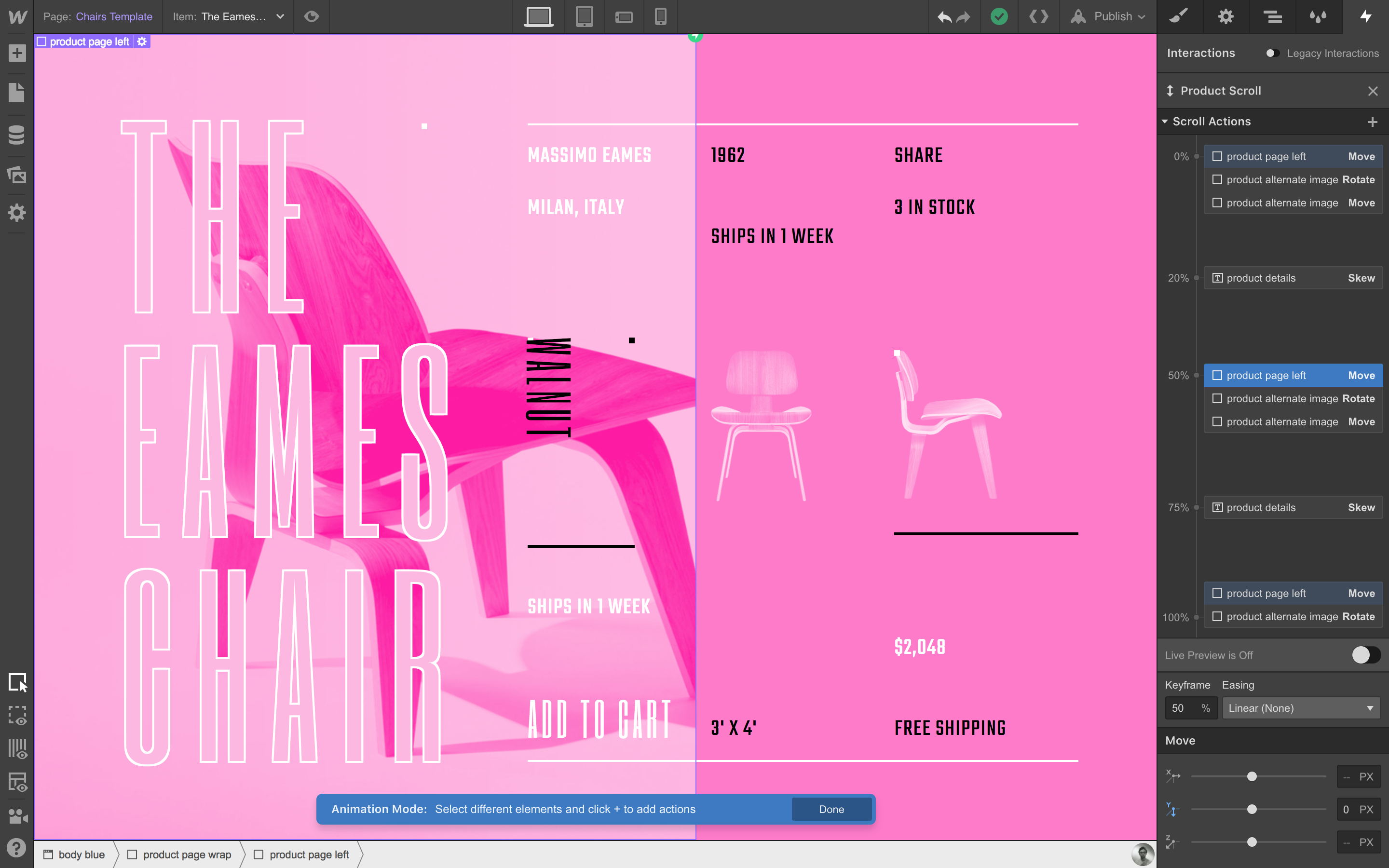Open the export code icon
The height and width of the screenshot is (868, 1389).
pyautogui.click(x=1039, y=17)
